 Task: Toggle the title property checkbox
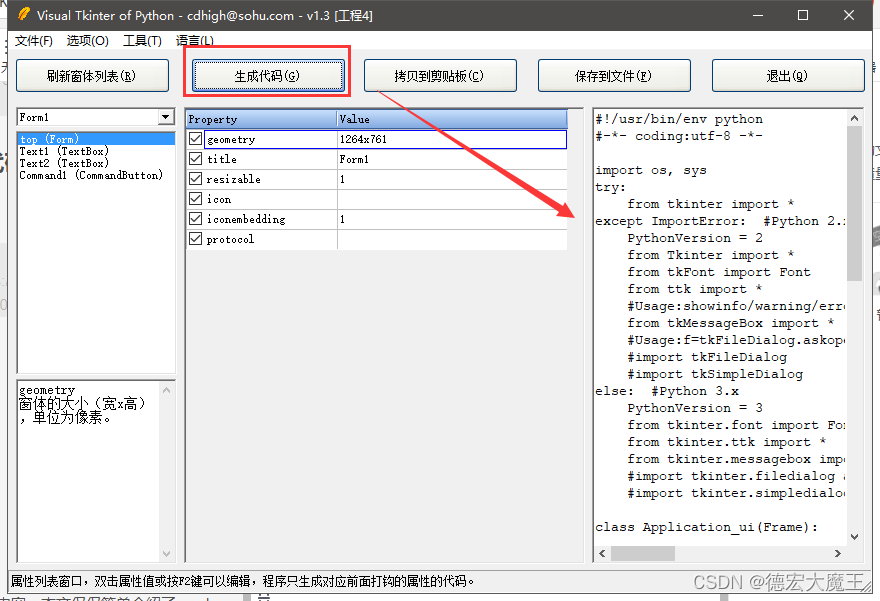tap(195, 158)
